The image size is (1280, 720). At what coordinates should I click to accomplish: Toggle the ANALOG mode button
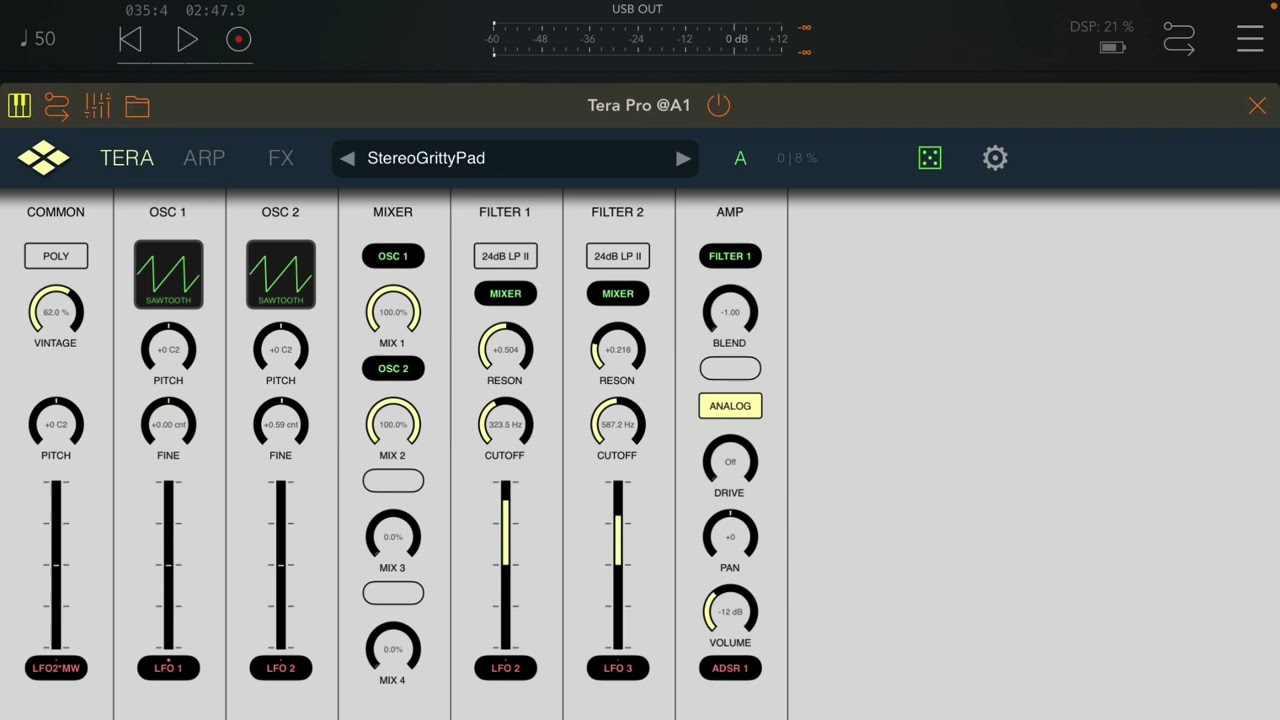[730, 406]
